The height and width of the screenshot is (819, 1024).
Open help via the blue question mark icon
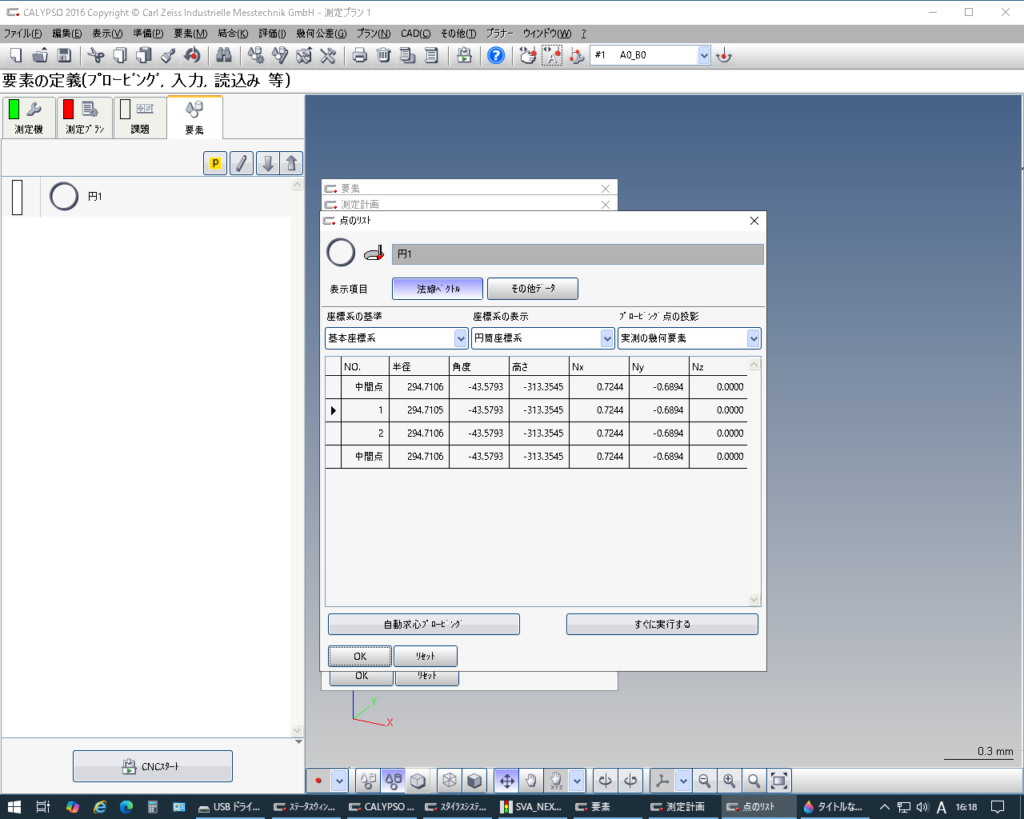(496, 55)
